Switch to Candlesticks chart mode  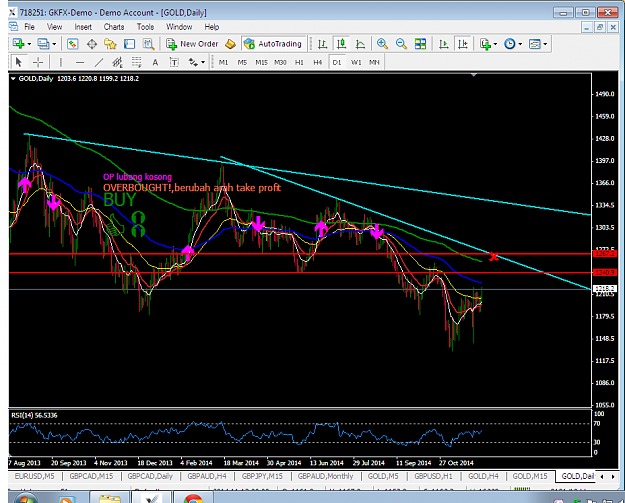341,44
